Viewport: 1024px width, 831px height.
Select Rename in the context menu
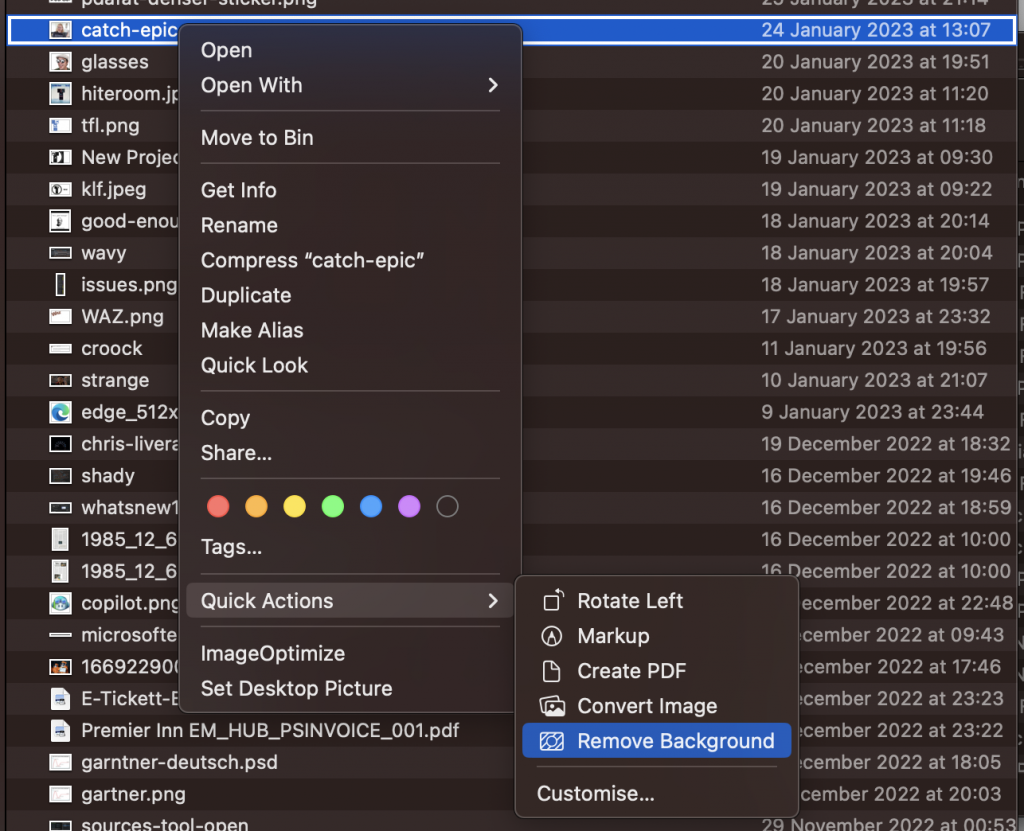239,225
